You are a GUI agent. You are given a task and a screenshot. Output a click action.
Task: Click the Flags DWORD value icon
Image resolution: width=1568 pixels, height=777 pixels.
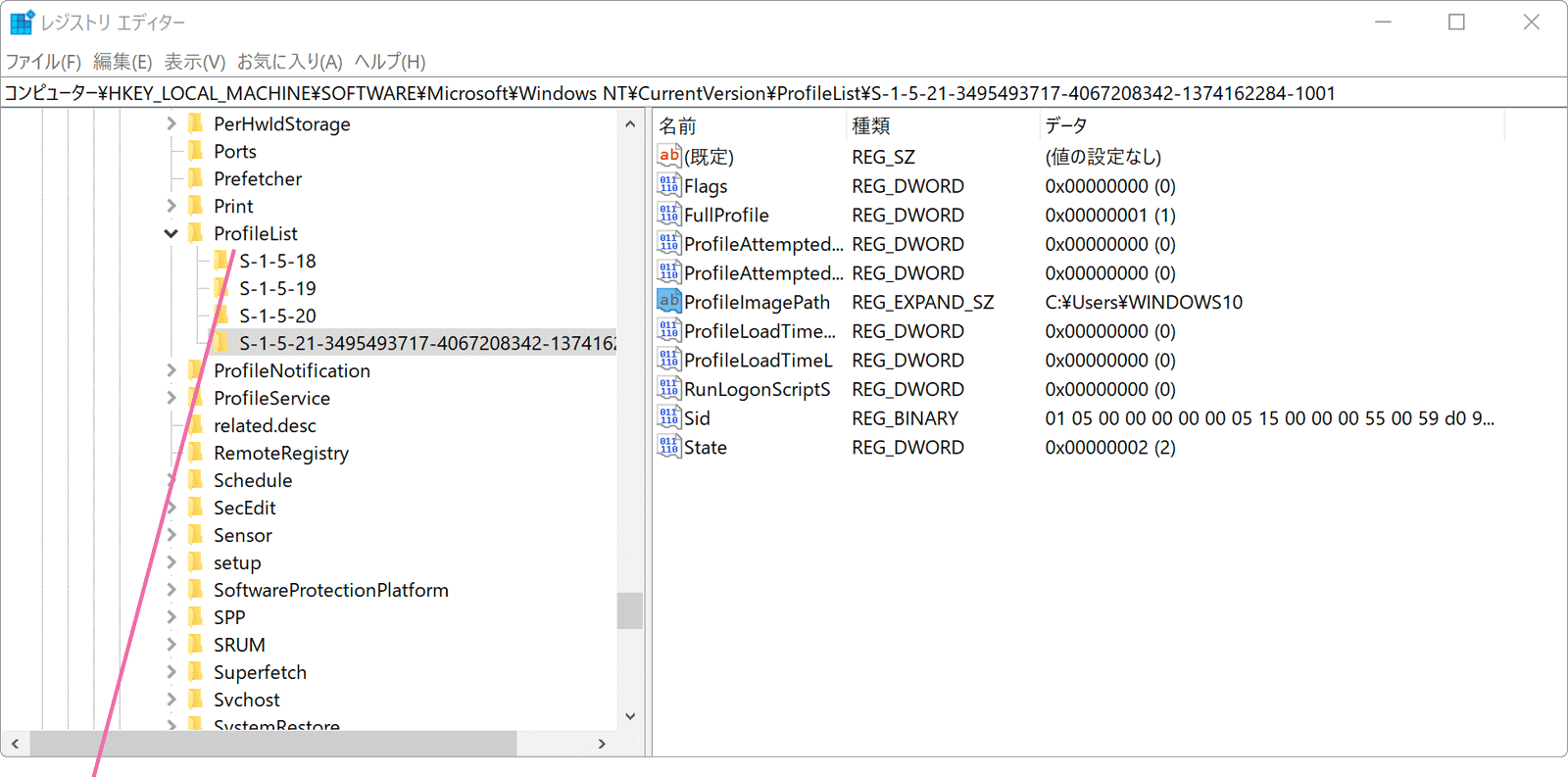click(669, 185)
